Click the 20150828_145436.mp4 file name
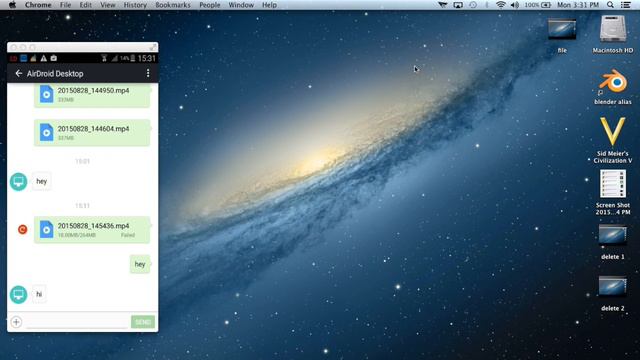The image size is (640, 360). [x=93, y=226]
